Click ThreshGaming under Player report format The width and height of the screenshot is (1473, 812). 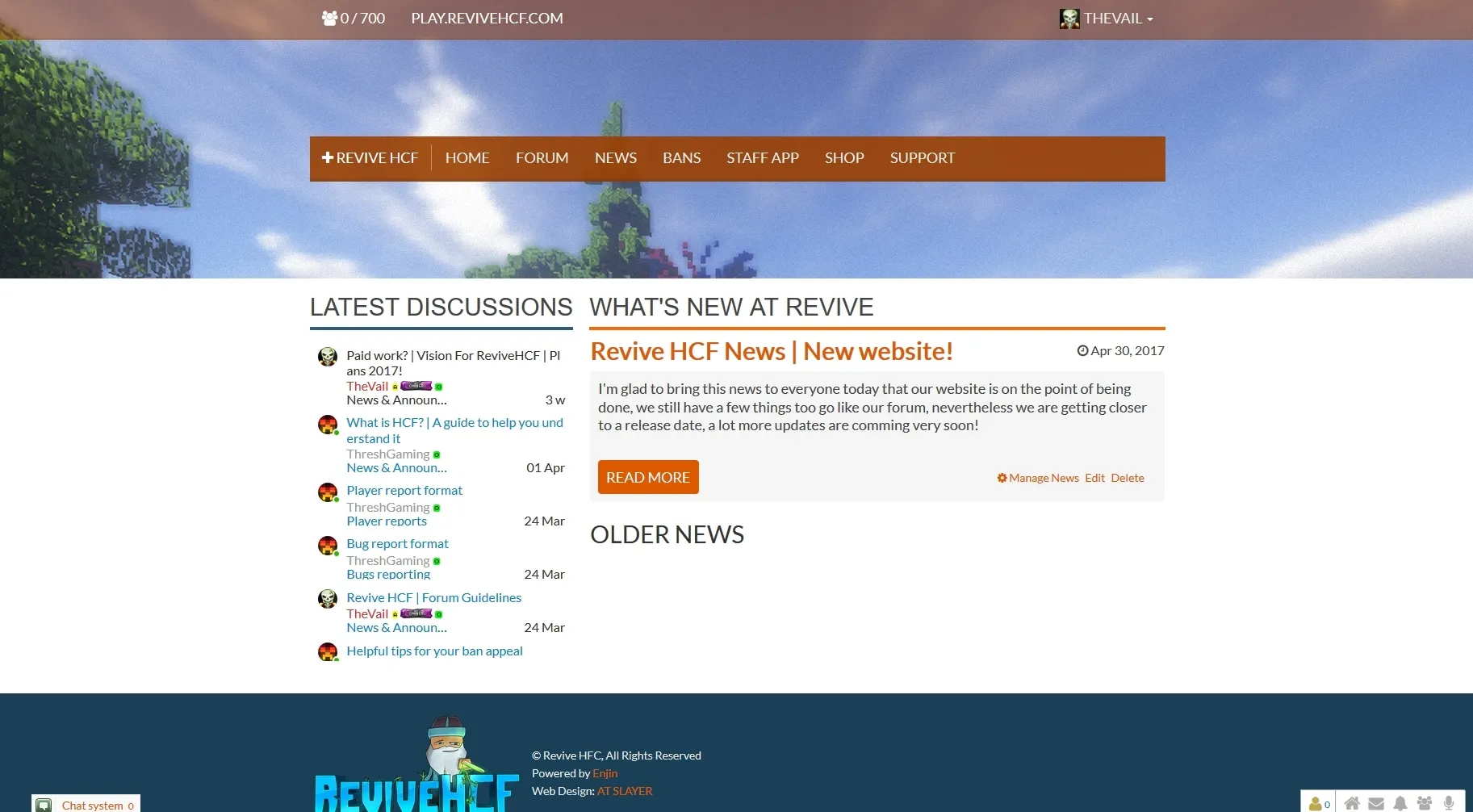click(388, 508)
